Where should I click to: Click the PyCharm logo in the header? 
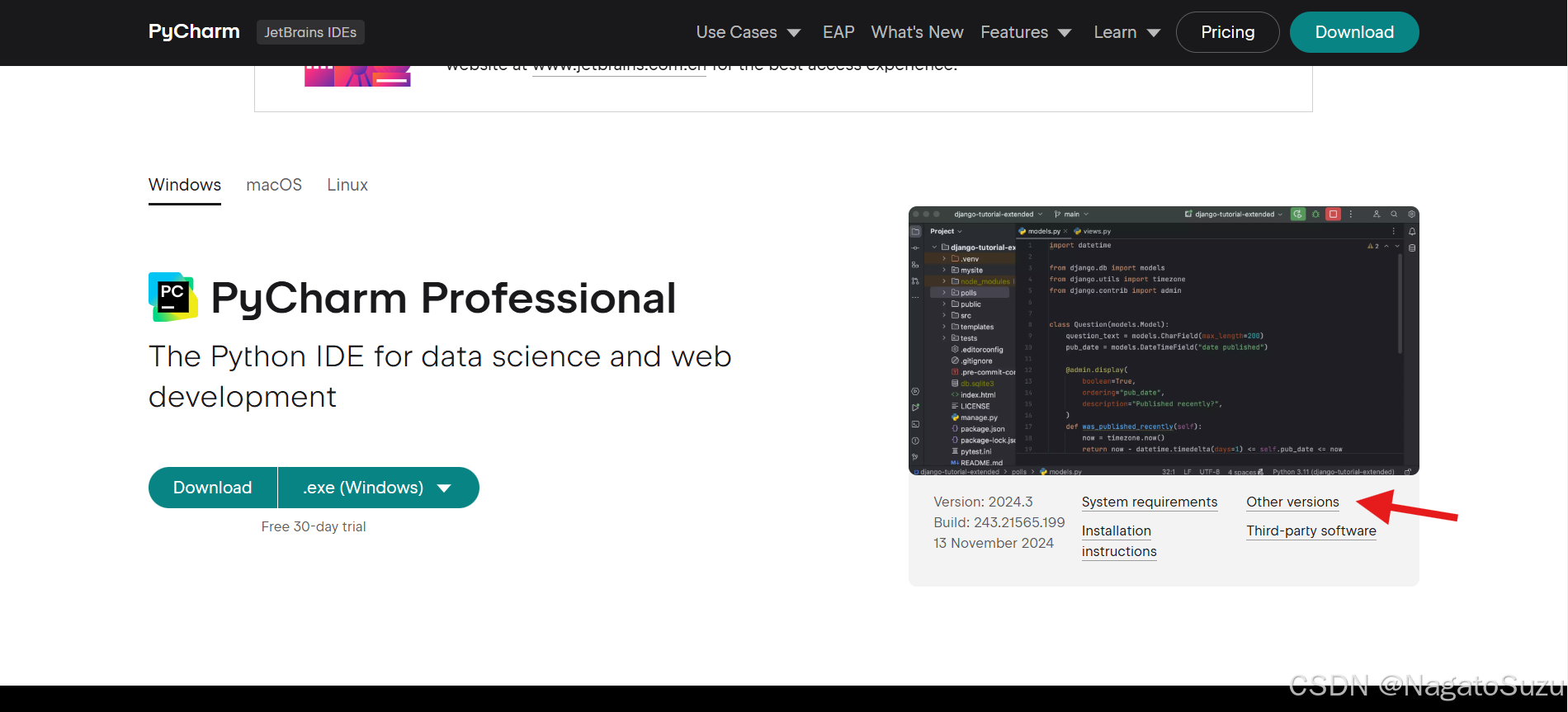tap(194, 31)
